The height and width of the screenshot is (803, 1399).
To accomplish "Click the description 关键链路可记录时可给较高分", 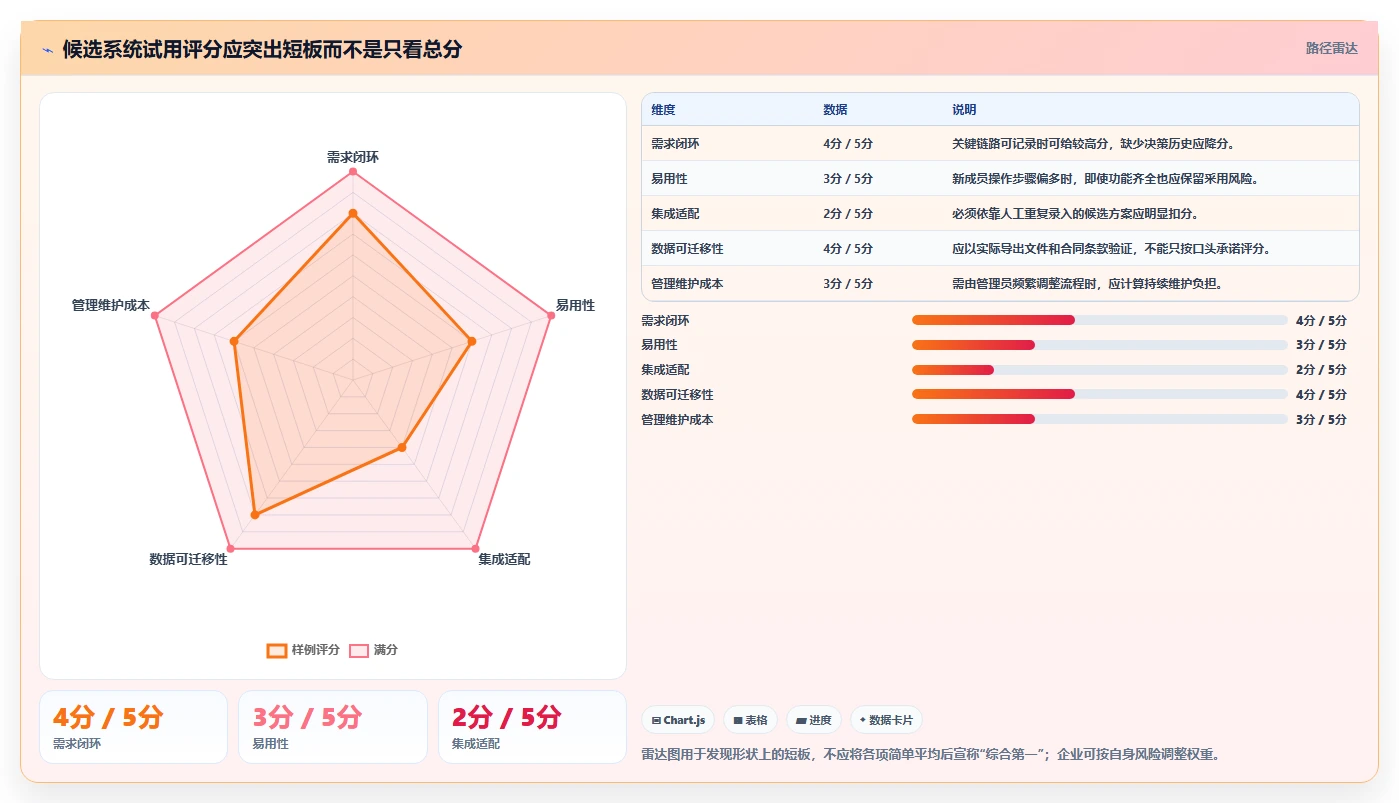I will coord(1030,144).
